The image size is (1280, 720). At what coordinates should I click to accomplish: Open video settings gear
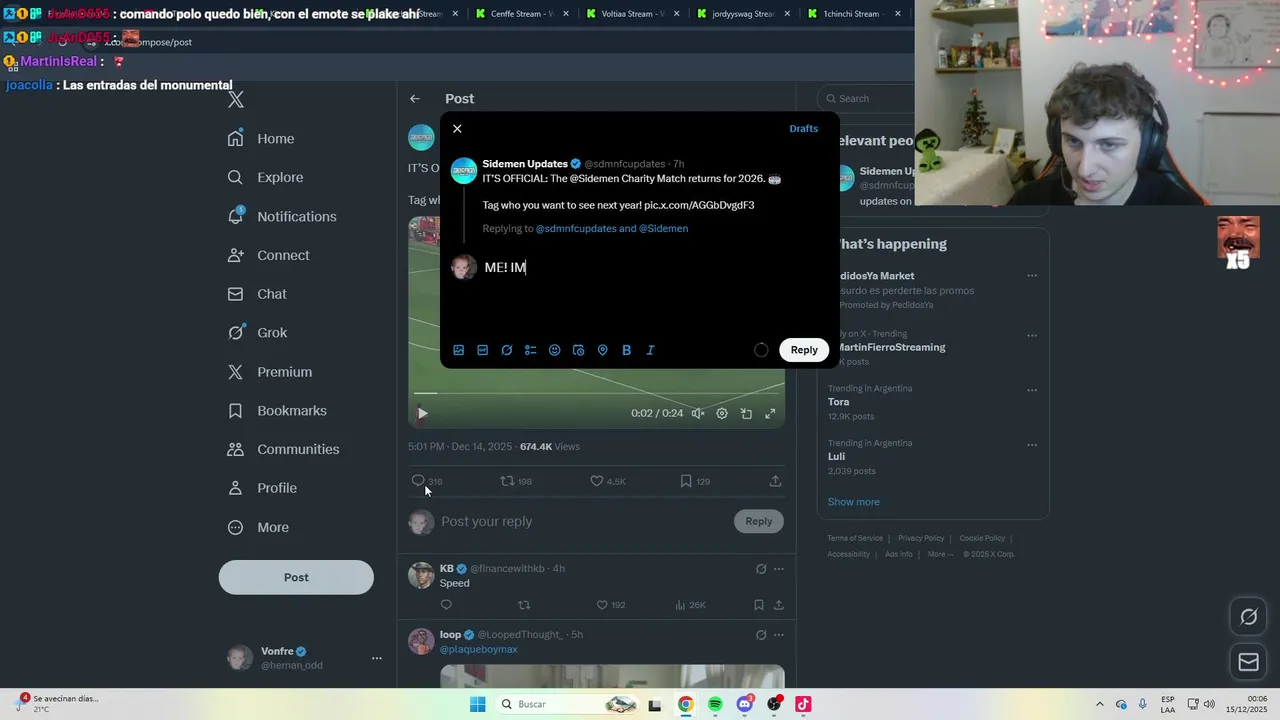(x=722, y=413)
